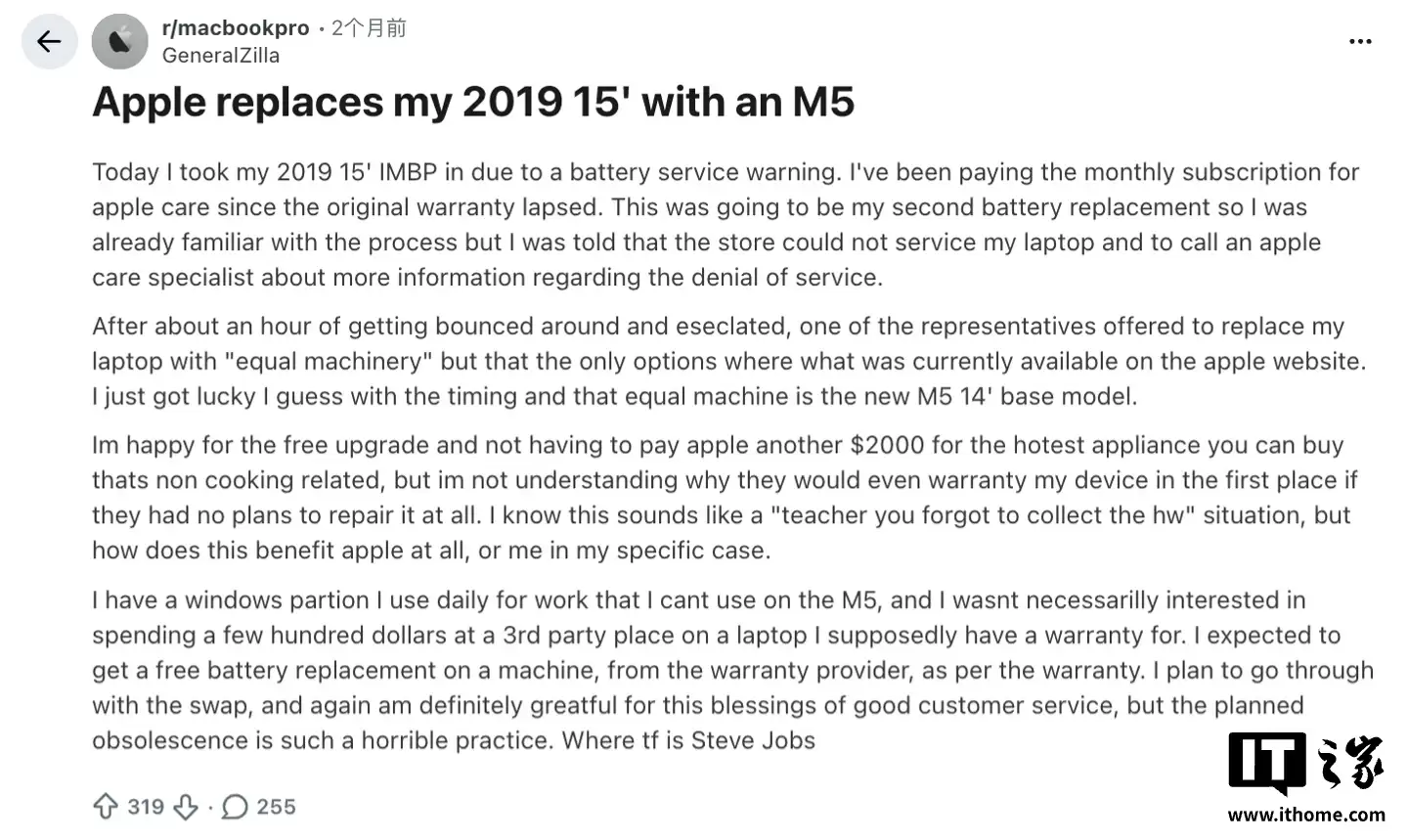Screen dimensions: 1408x840
Task: Open comments via the speech bubble icon
Action: point(235,806)
